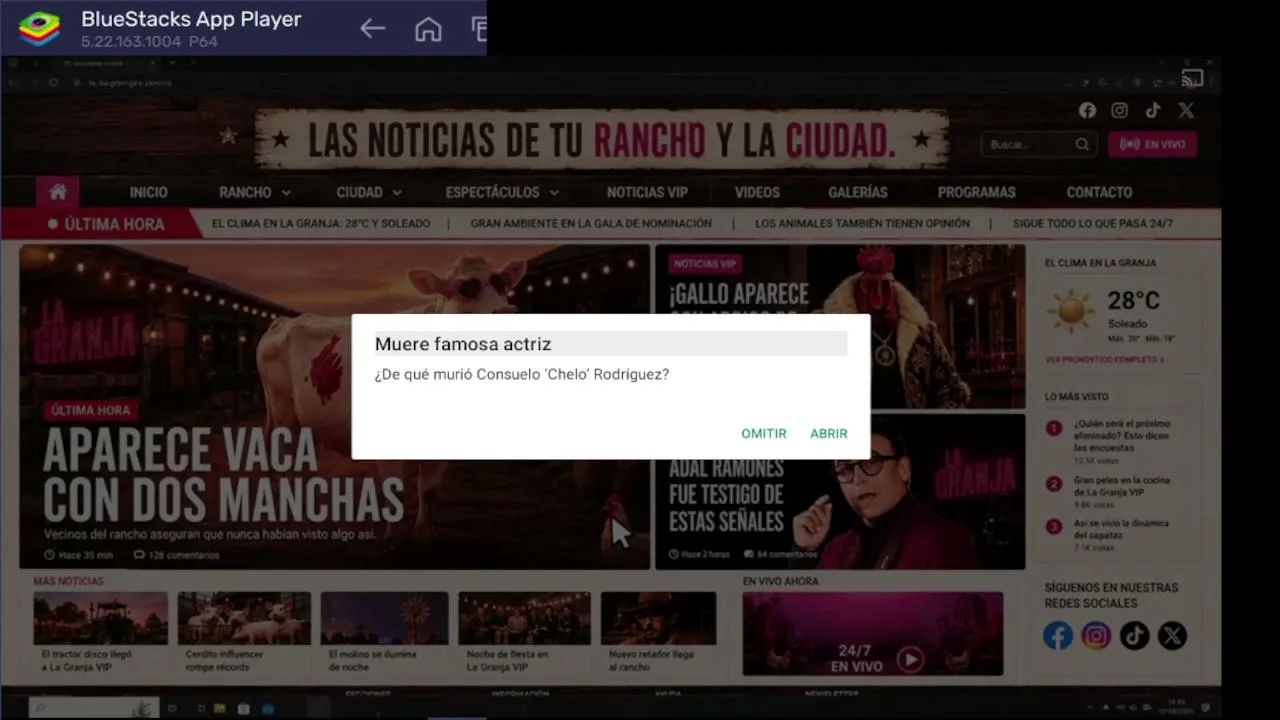Open Instagram icon under Síguenos en nuestras redes
This screenshot has width=1280, height=720.
[x=1096, y=635]
